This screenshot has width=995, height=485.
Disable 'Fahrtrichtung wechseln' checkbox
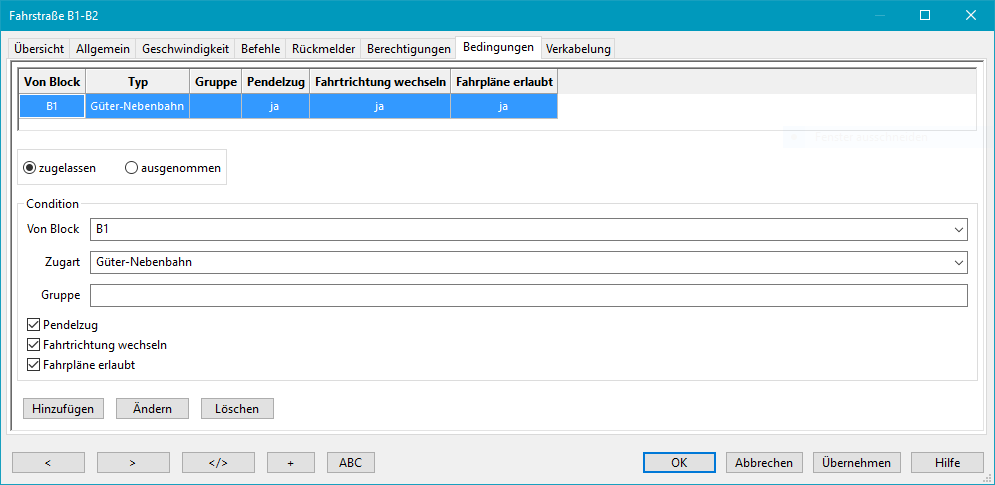(x=35, y=345)
